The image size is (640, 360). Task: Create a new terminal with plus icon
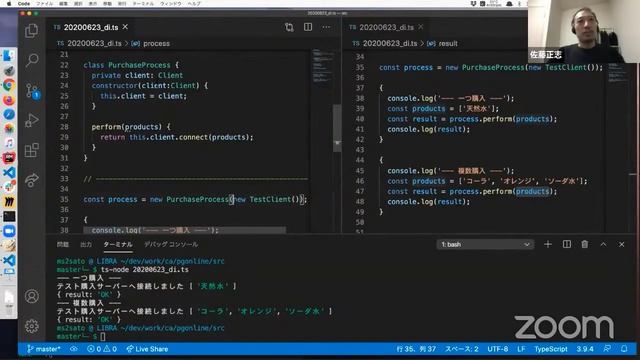(x=548, y=244)
